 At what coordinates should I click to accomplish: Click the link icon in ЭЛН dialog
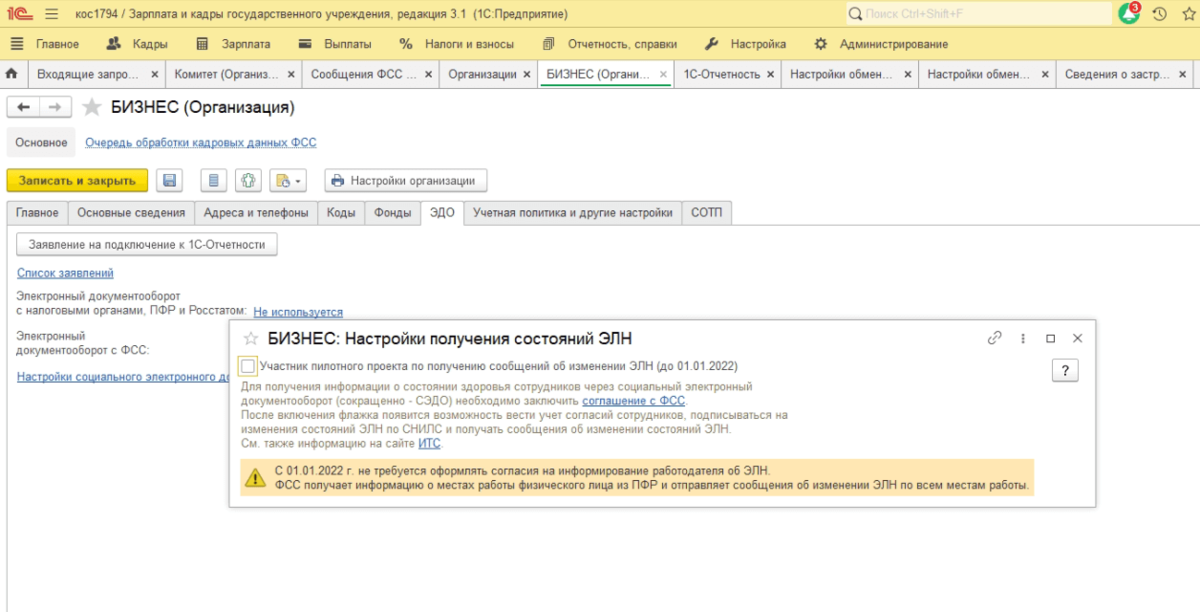994,339
